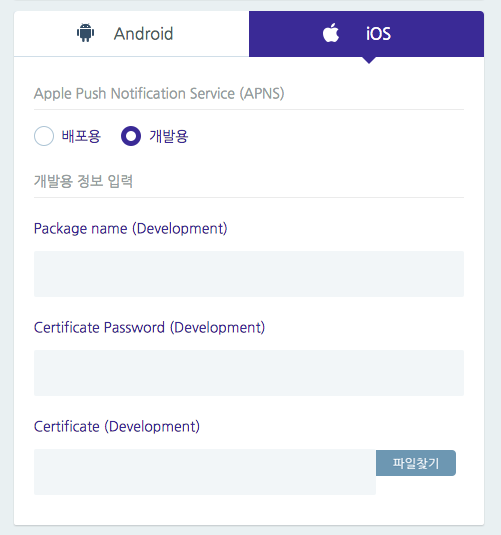Click the 개발용 label text

(169, 136)
